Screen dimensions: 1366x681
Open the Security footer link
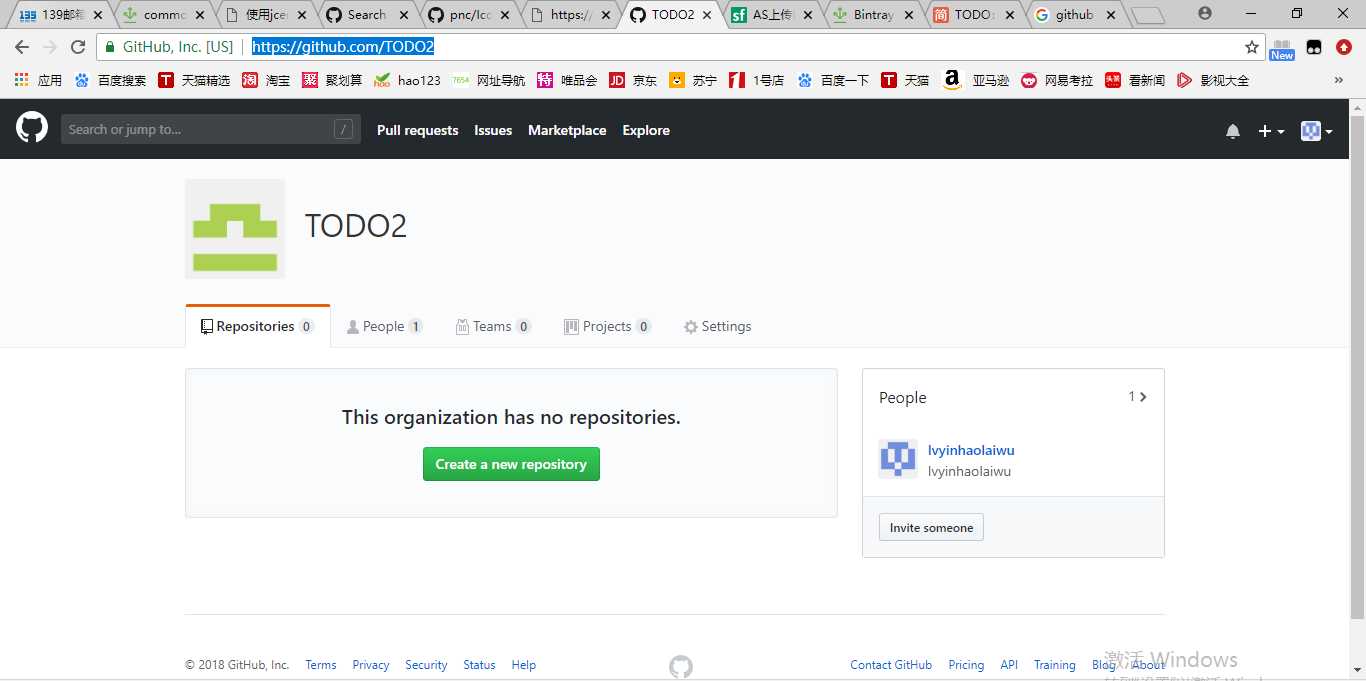tap(426, 665)
